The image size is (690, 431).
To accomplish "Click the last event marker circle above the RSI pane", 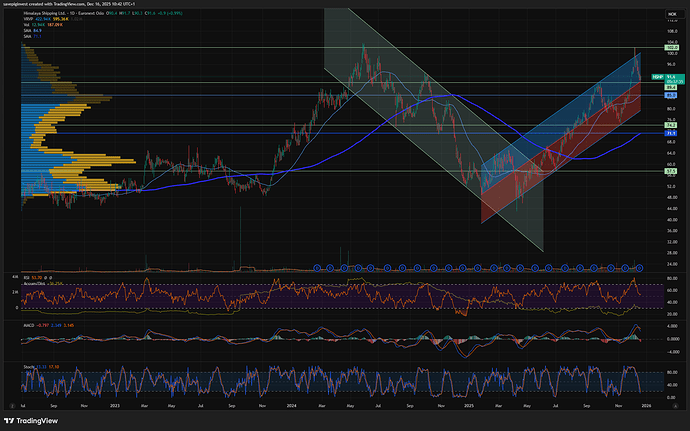I will pyautogui.click(x=640, y=266).
